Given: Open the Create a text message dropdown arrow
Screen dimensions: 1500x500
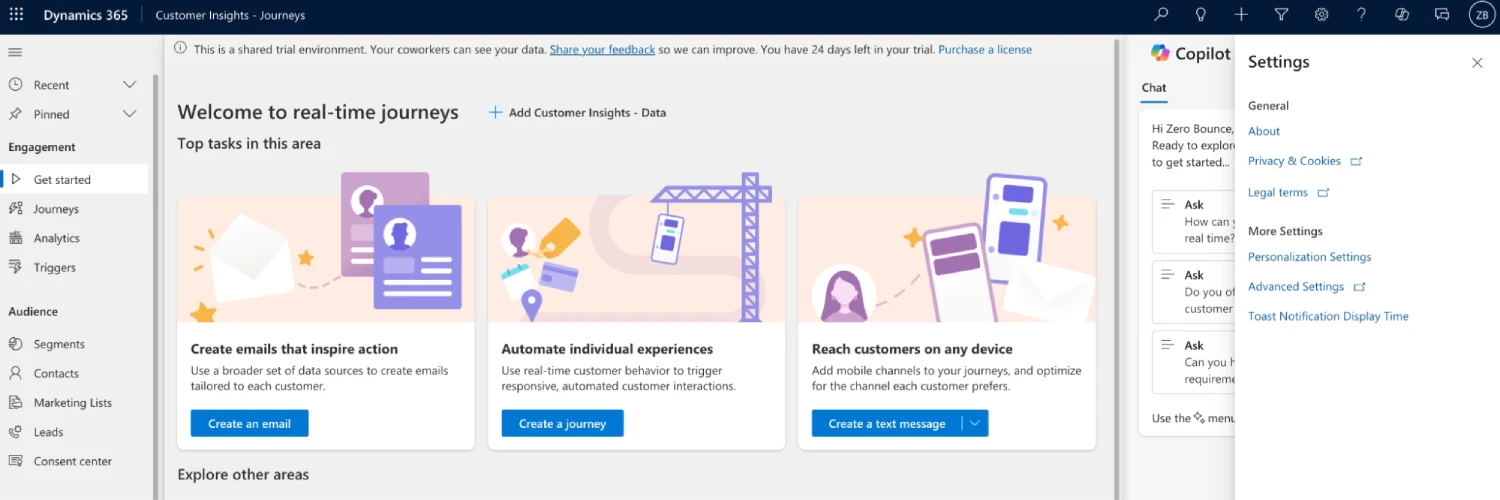Looking at the screenshot, I should pos(975,424).
